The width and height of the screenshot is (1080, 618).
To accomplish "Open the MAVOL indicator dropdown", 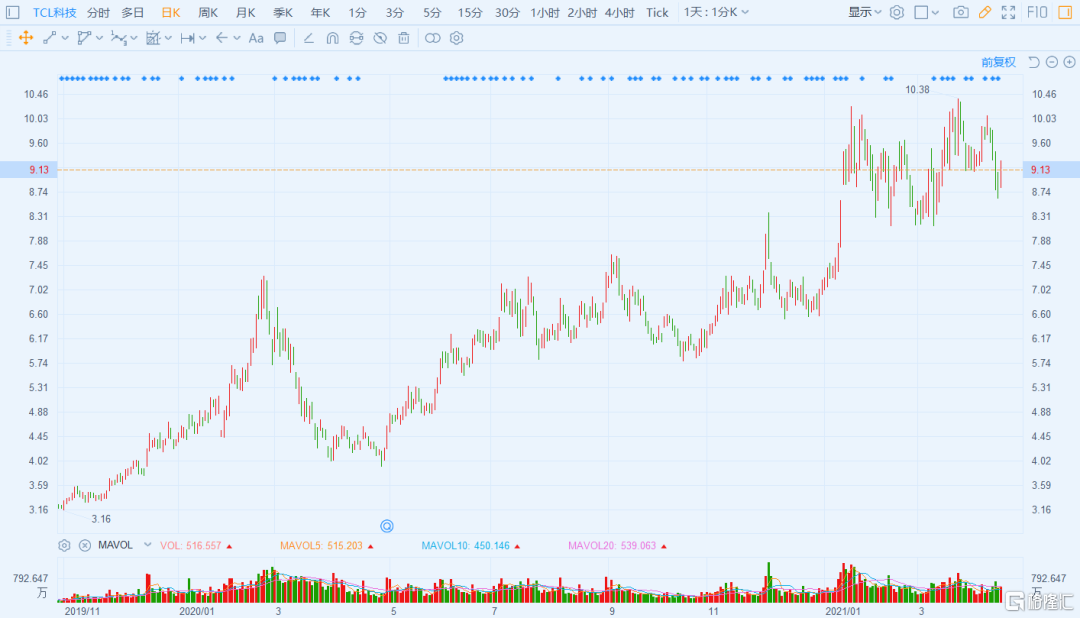I will coord(148,545).
